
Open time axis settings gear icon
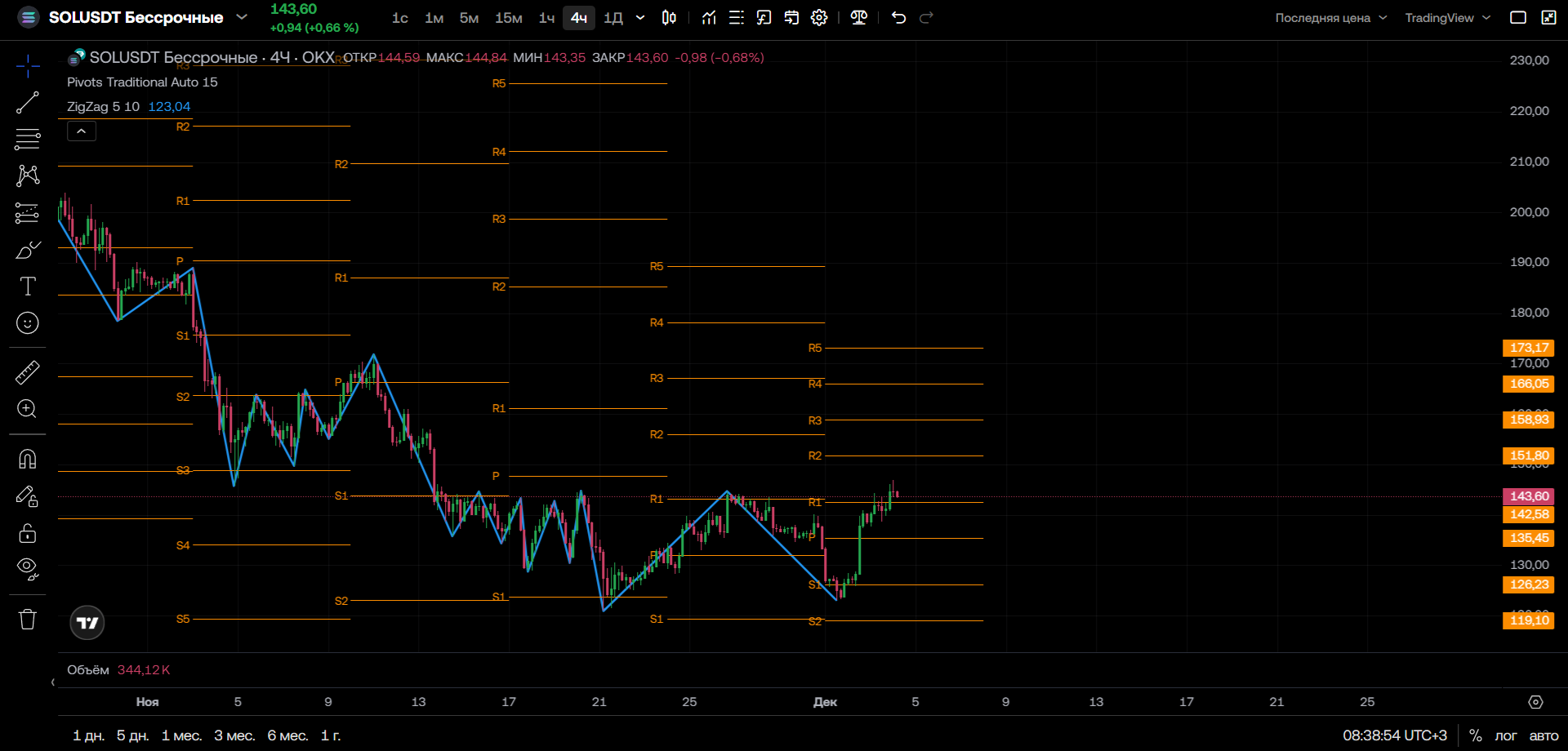point(1535,702)
